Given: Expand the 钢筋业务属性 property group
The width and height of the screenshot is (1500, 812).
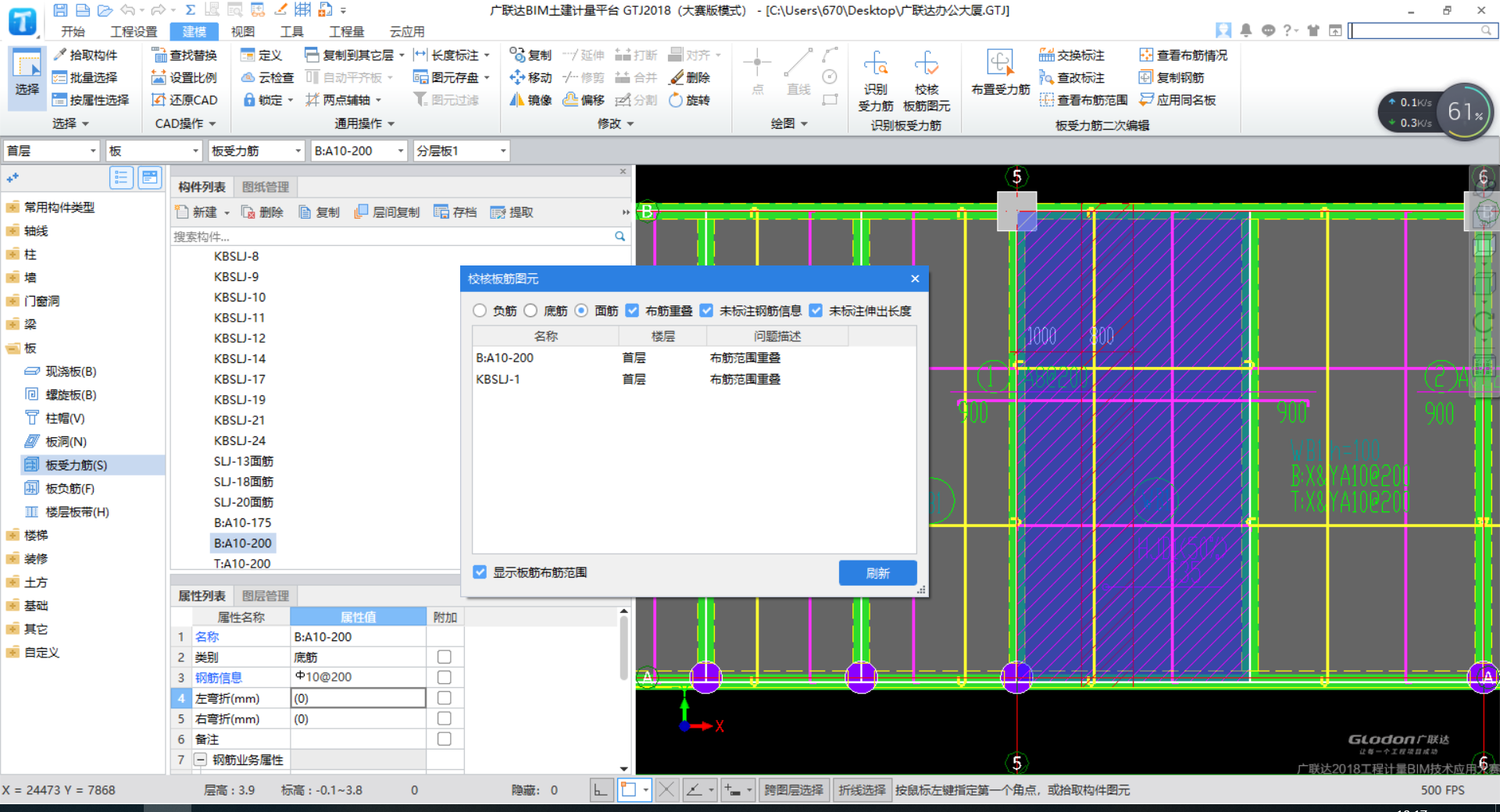Looking at the screenshot, I should tap(201, 760).
